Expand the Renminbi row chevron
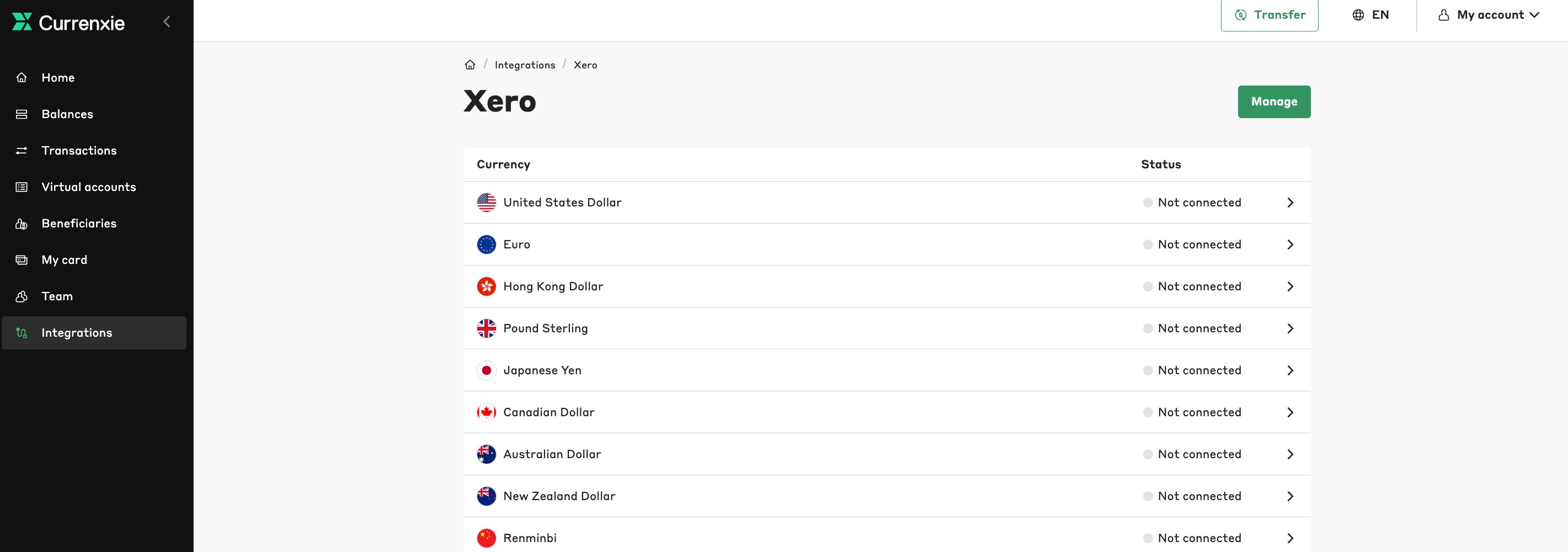The height and width of the screenshot is (552, 1568). click(x=1290, y=538)
